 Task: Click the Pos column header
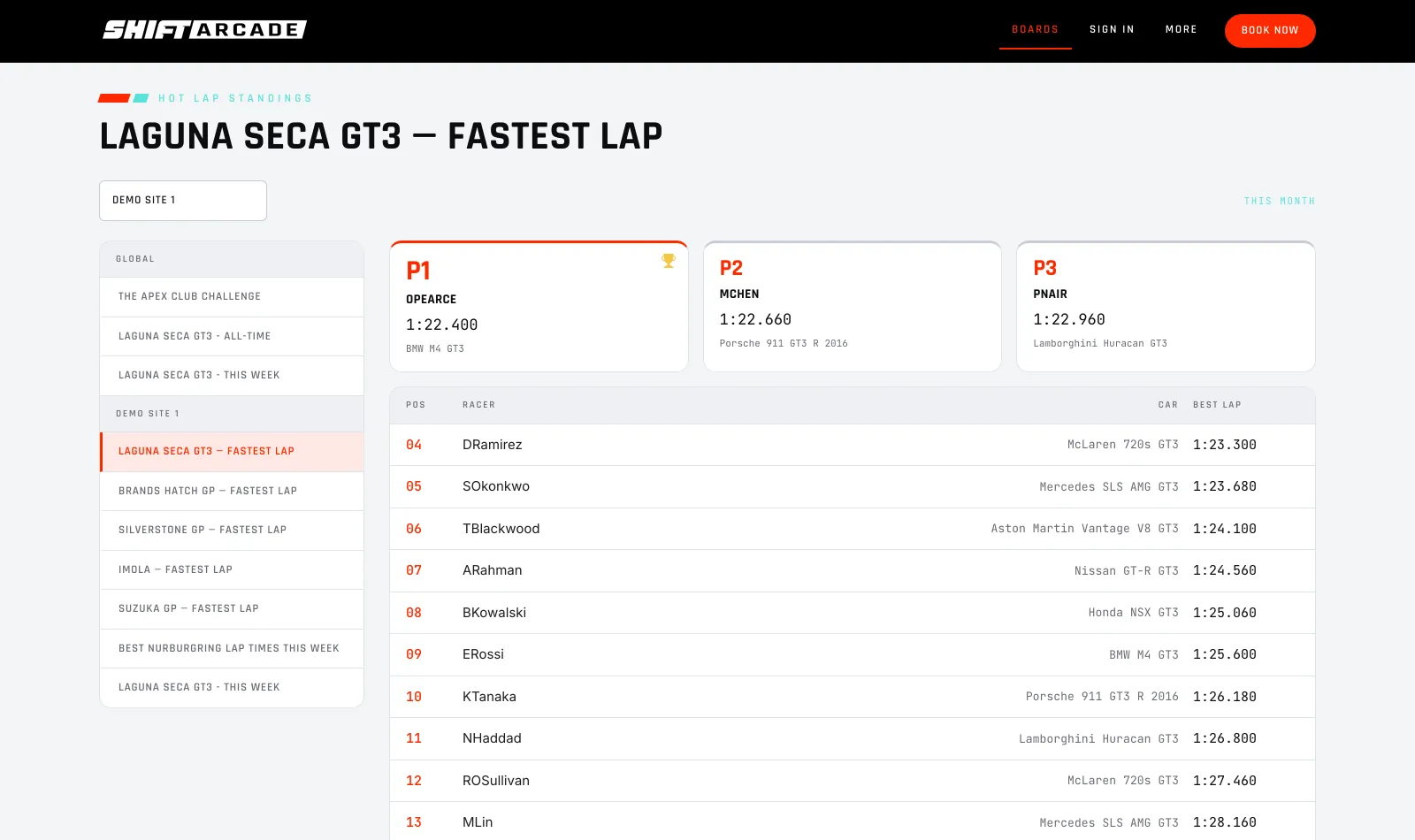point(416,405)
